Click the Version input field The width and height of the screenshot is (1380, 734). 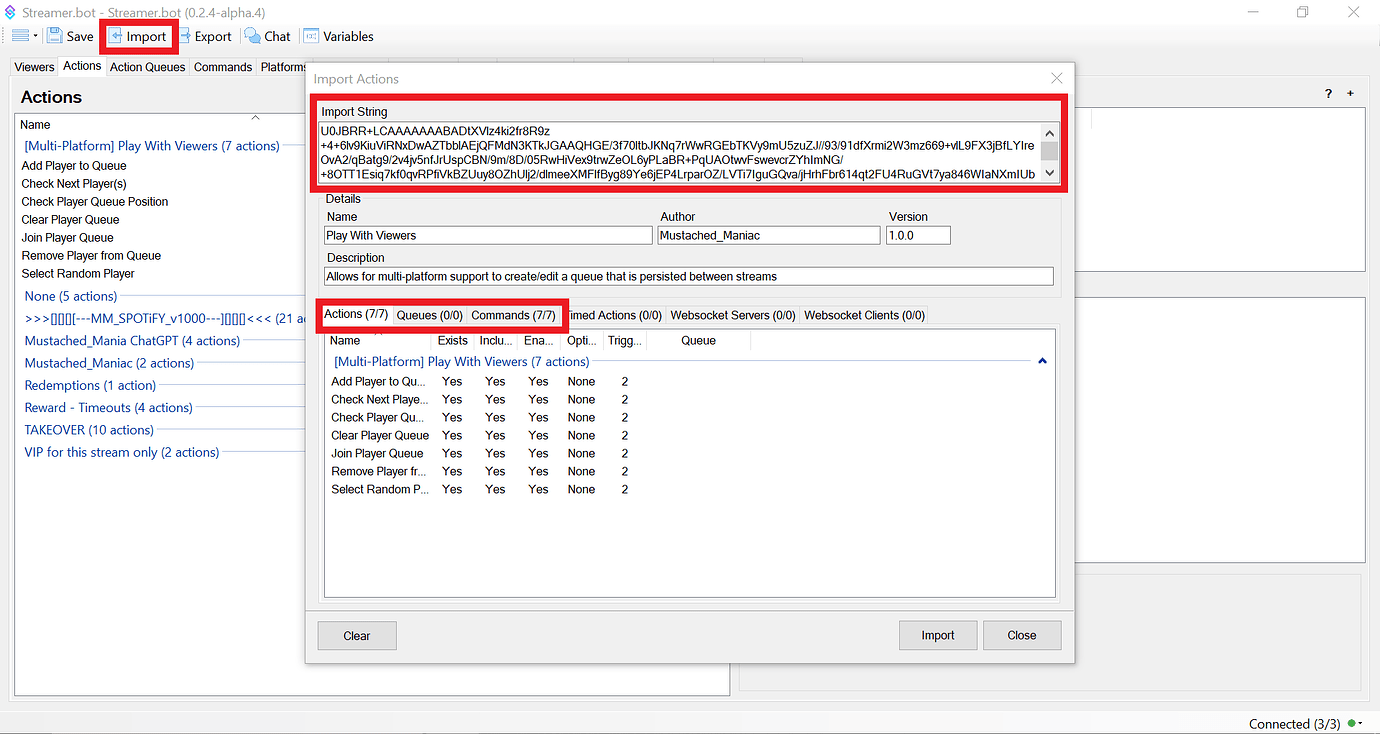tap(917, 236)
